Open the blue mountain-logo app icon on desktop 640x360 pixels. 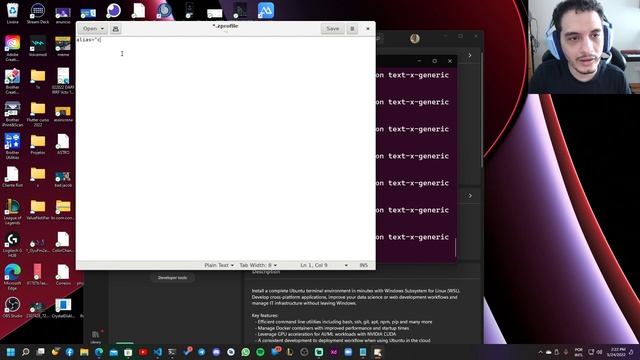[266, 11]
